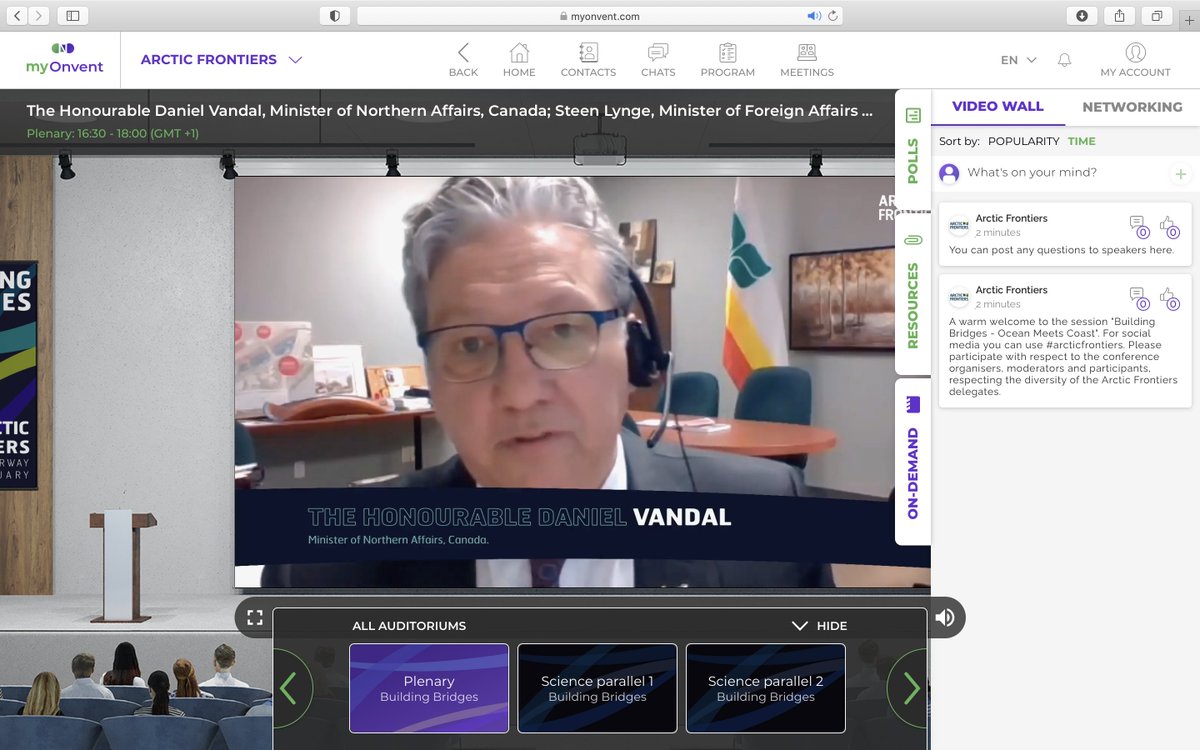Click the Daniel Vandal video stream
This screenshot has height=750, width=1200.
click(x=582, y=382)
